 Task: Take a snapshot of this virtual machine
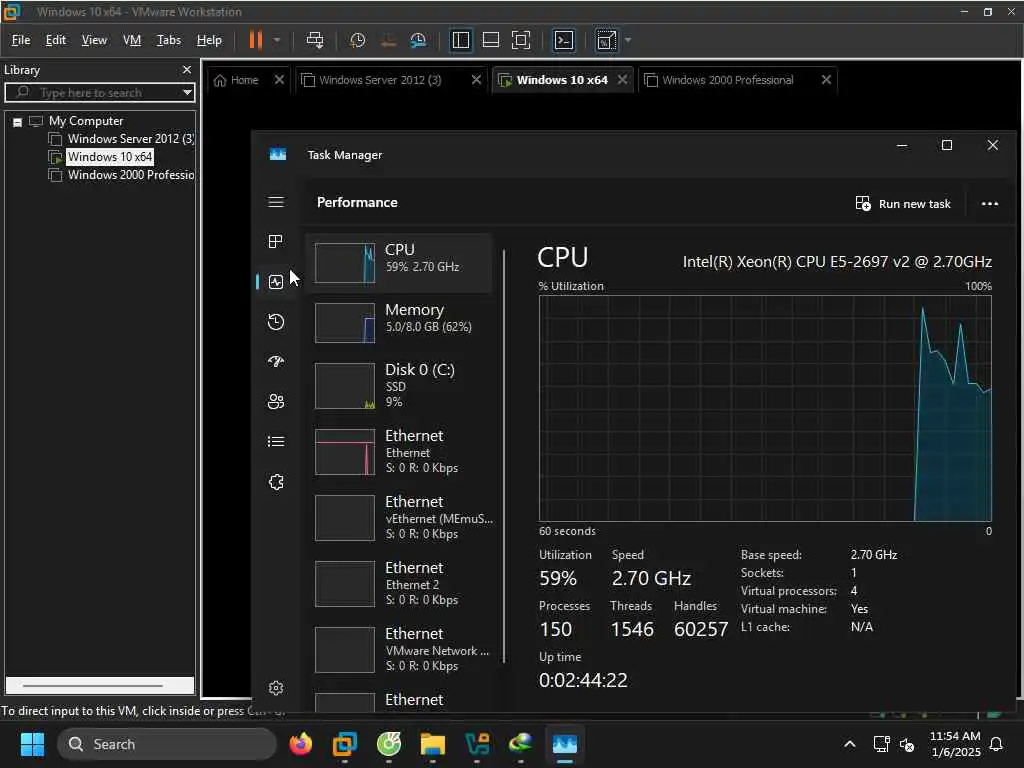coord(357,40)
